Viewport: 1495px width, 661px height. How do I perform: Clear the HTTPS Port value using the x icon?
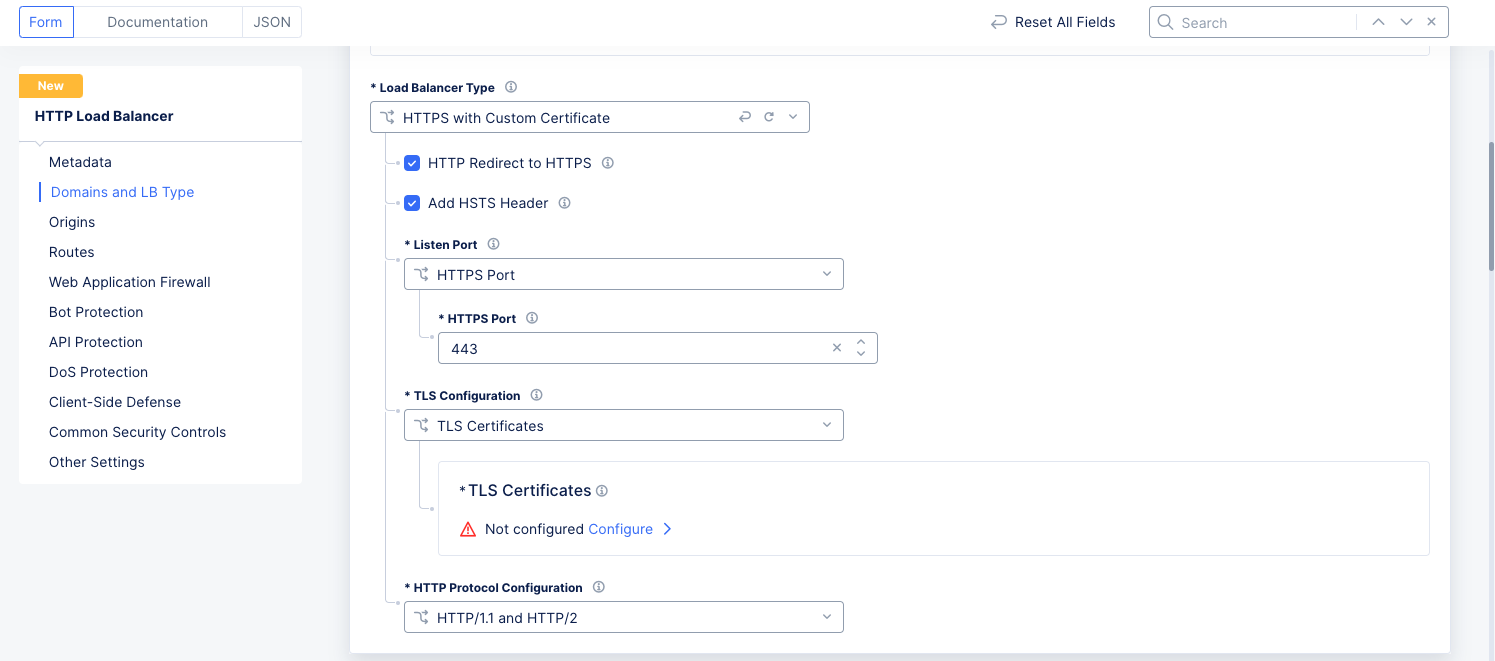pyautogui.click(x=837, y=347)
